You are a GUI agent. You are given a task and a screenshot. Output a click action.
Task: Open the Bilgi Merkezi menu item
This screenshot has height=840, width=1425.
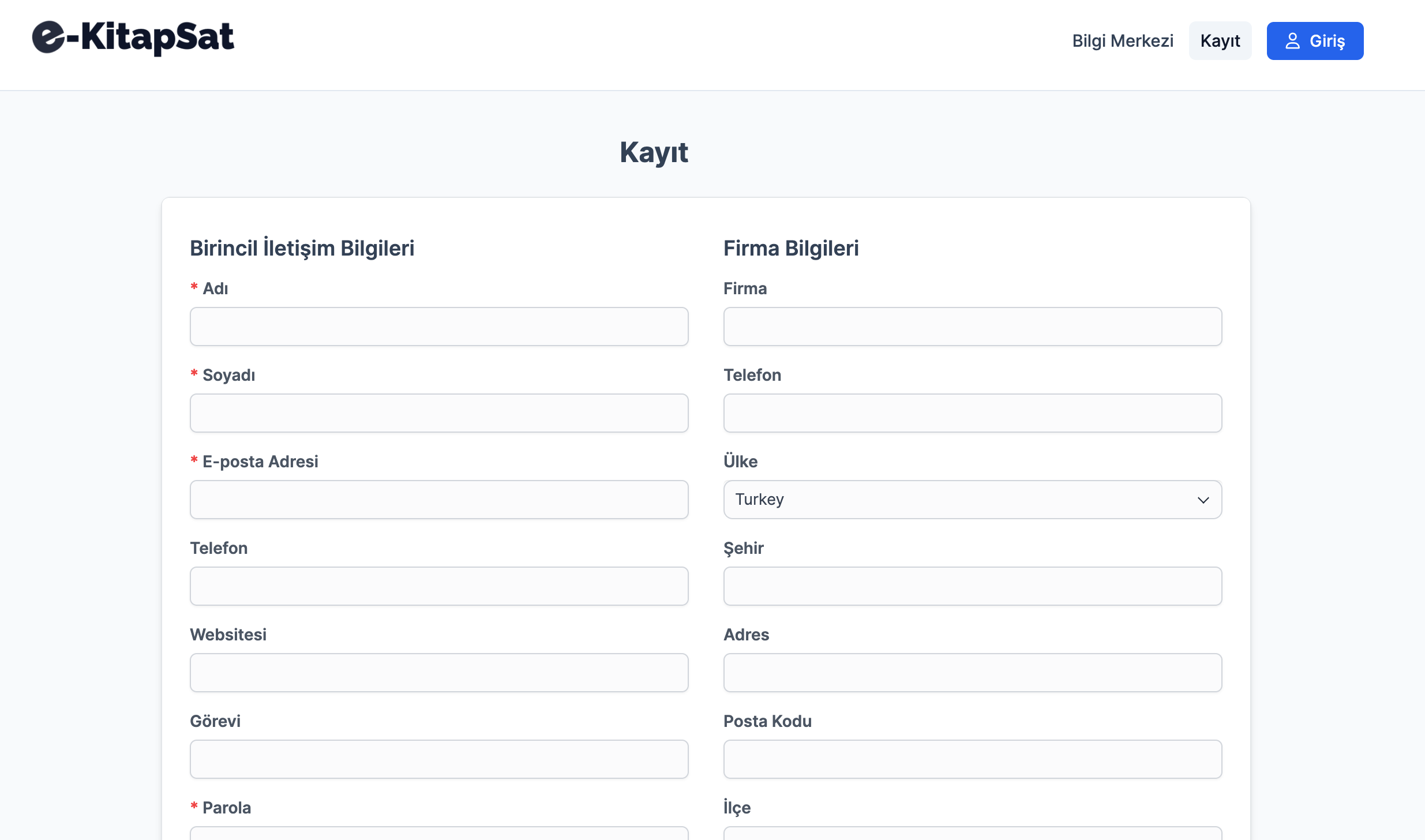[1122, 41]
